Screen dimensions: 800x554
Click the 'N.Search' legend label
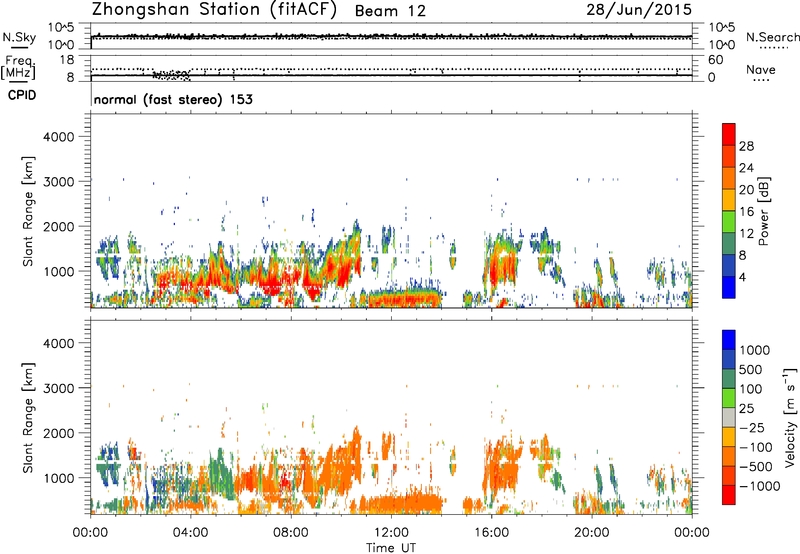[773, 37]
